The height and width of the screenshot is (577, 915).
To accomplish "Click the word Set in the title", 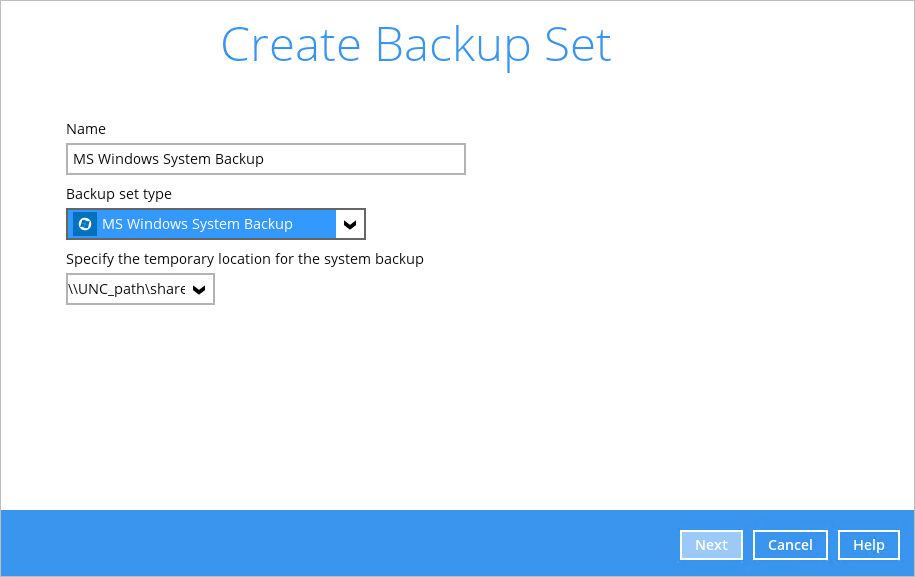I will pyautogui.click(x=573, y=45).
